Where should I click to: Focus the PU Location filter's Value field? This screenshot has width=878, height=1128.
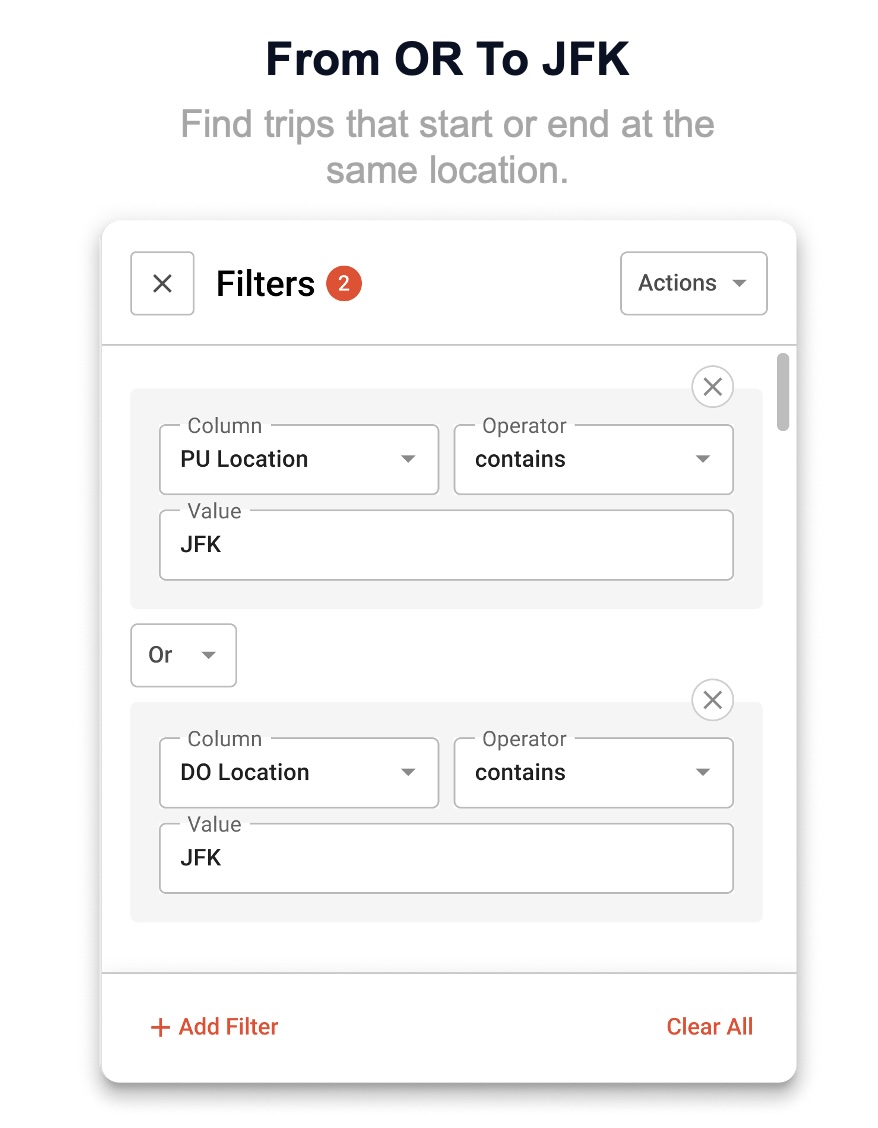(446, 546)
